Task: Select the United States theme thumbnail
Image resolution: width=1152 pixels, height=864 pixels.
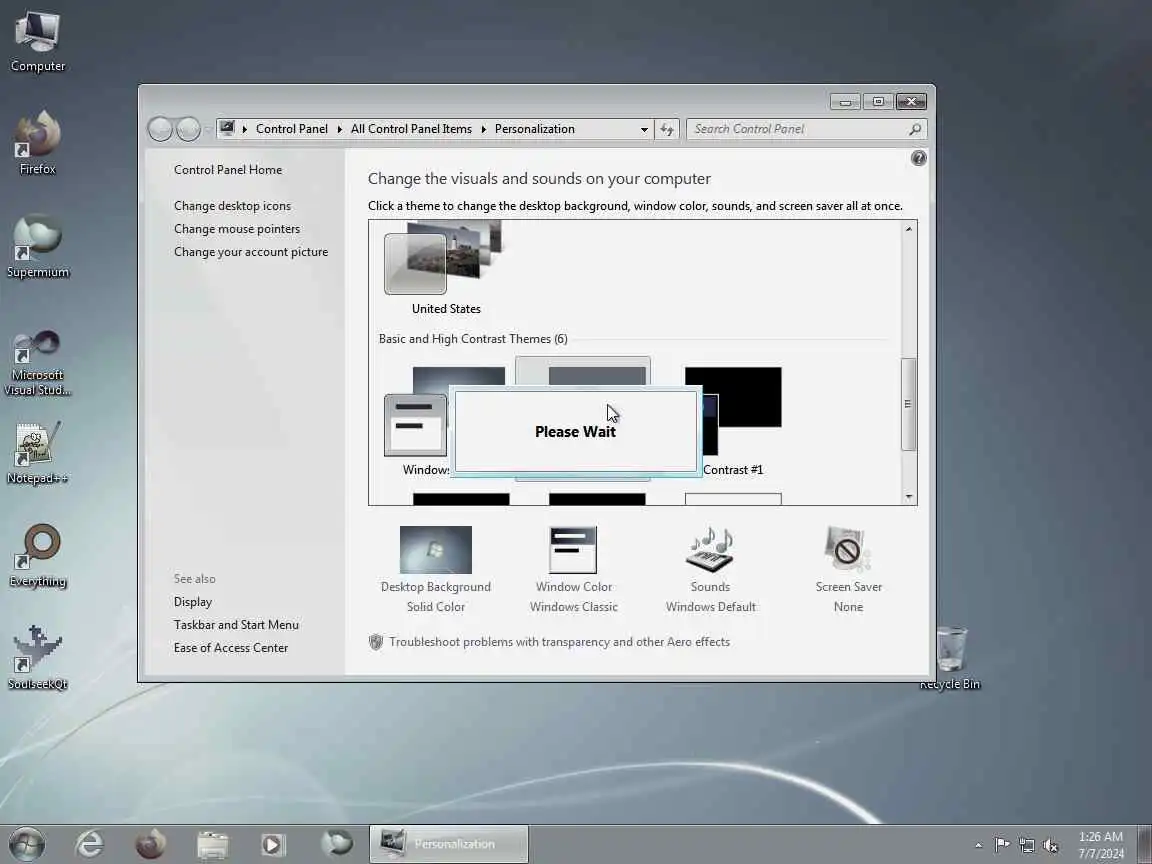Action: click(446, 269)
